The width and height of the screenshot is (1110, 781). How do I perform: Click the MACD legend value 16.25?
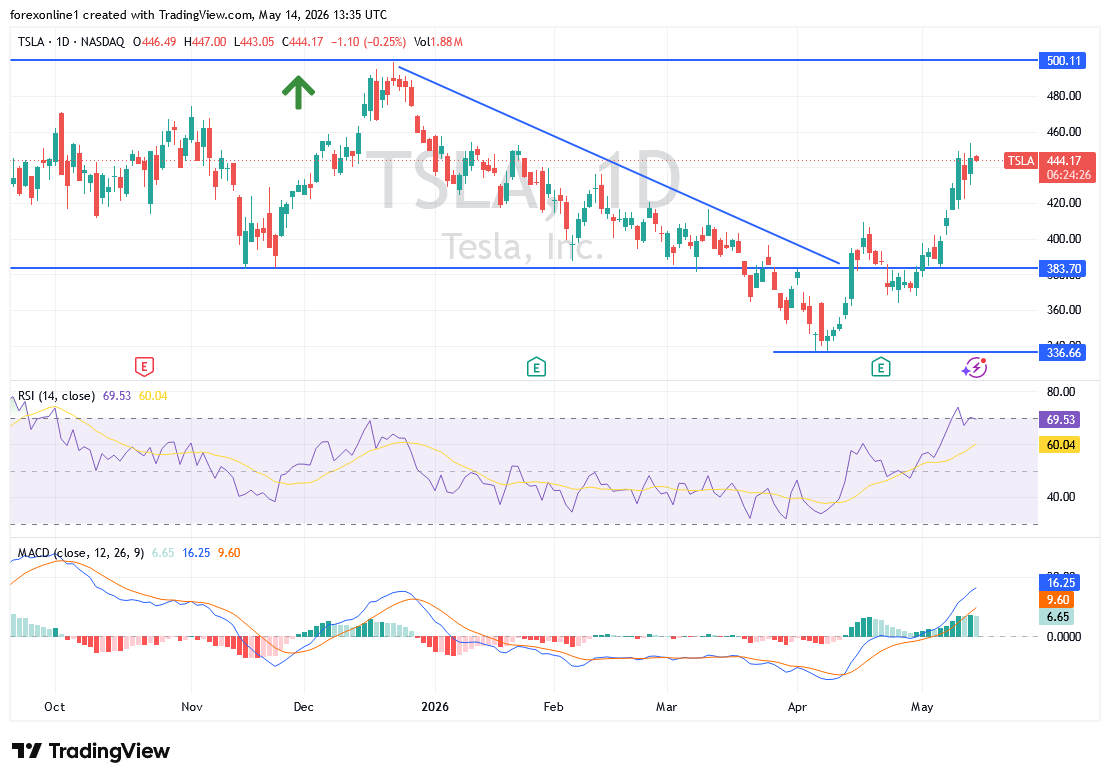[x=196, y=553]
